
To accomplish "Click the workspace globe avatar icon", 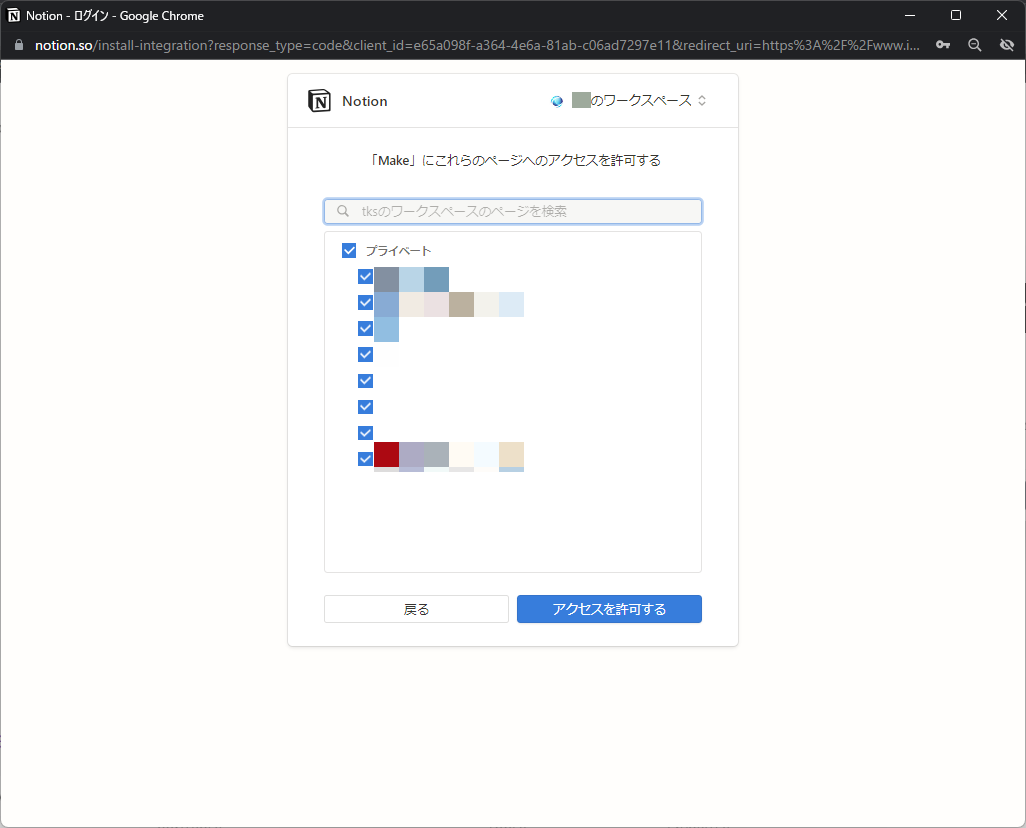I will pos(557,101).
